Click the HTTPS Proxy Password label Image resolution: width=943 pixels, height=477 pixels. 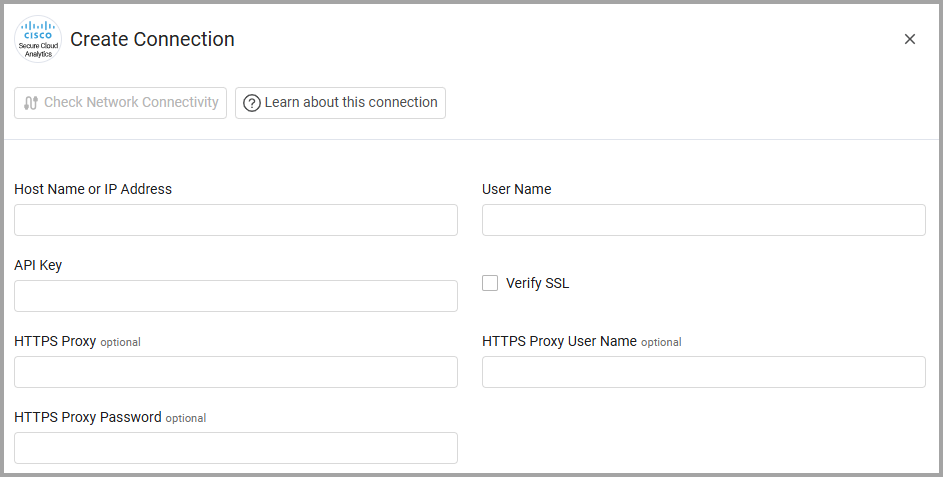point(88,417)
